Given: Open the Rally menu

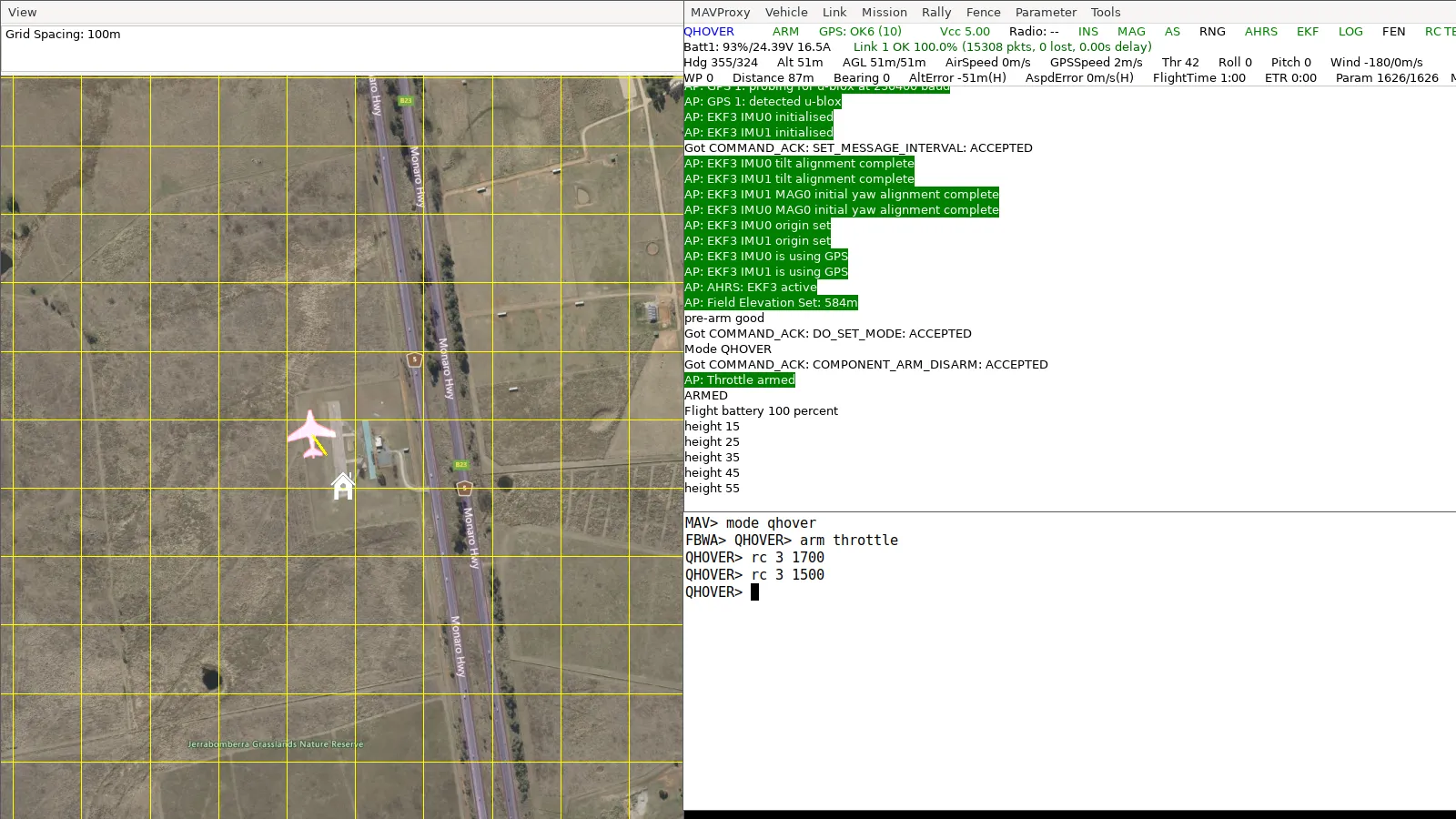Looking at the screenshot, I should pyautogui.click(x=936, y=12).
